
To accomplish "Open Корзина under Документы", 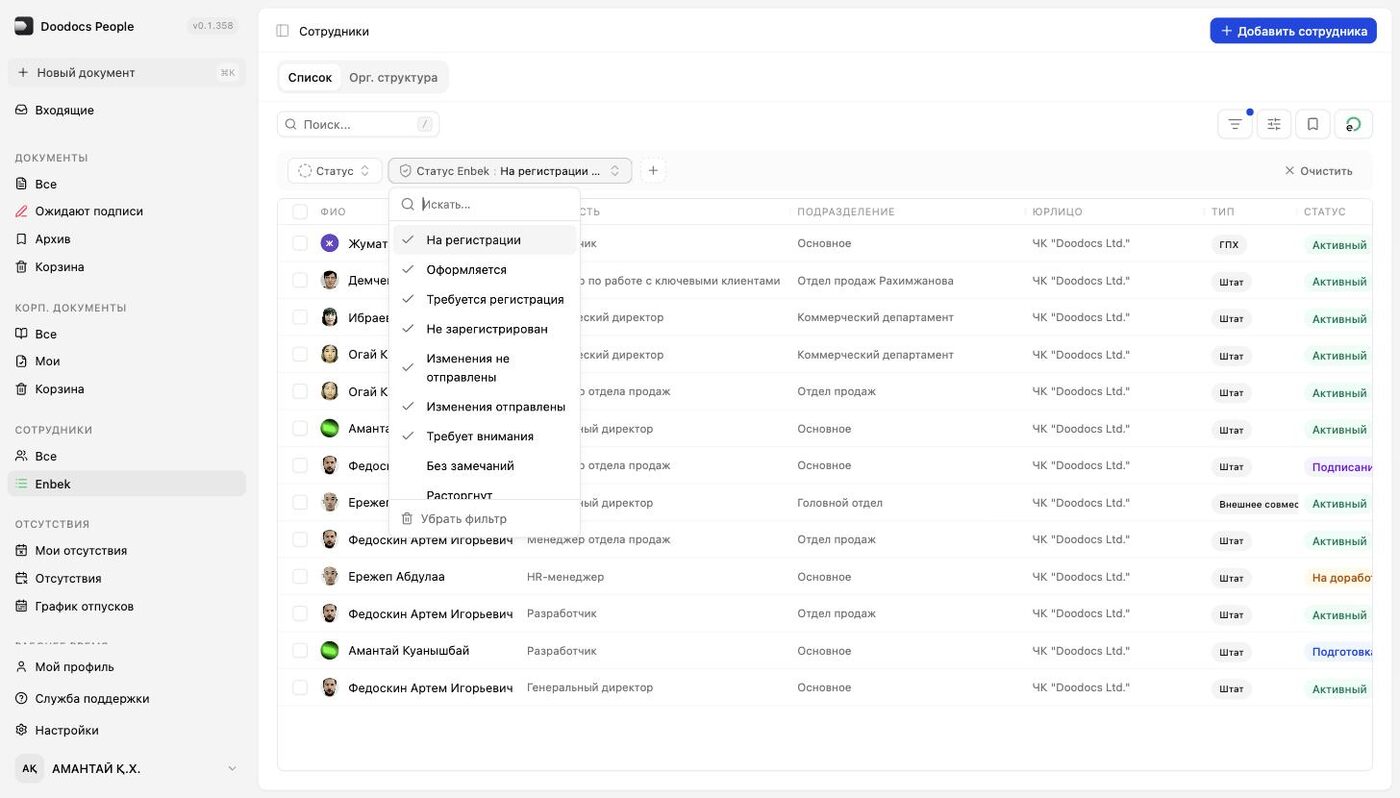I will tap(126, 267).
